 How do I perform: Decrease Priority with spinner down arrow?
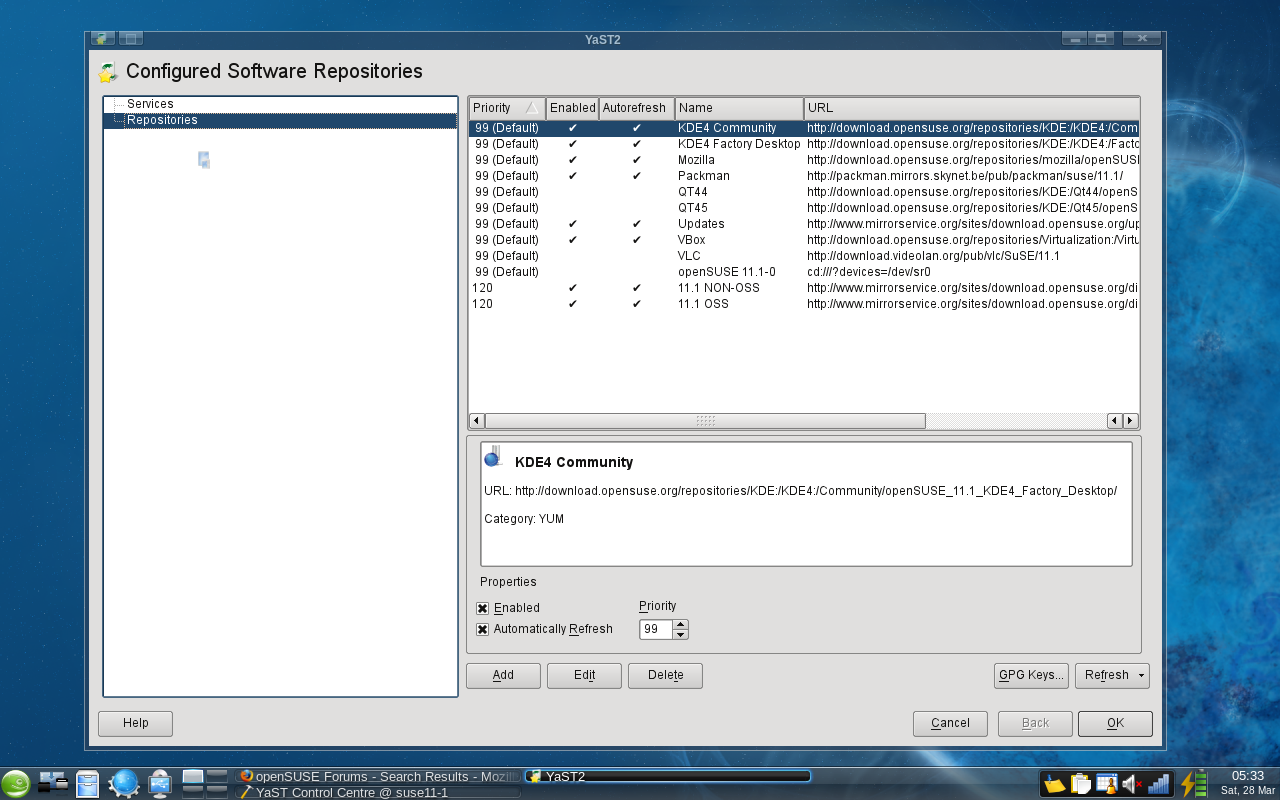681,634
